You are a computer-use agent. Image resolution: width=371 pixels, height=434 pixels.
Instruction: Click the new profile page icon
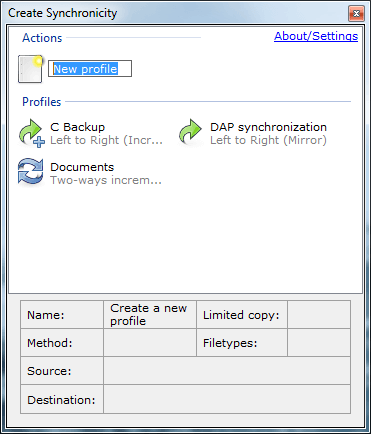click(30, 69)
